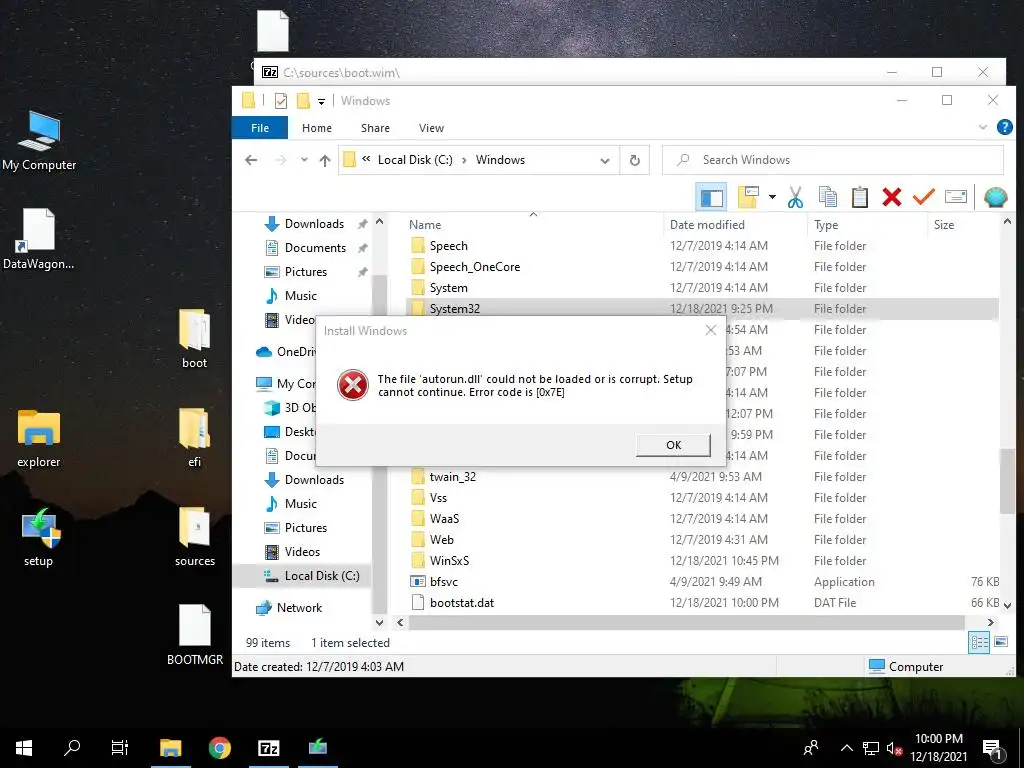
Task: Select the Speech folder
Action: [x=702, y=246]
